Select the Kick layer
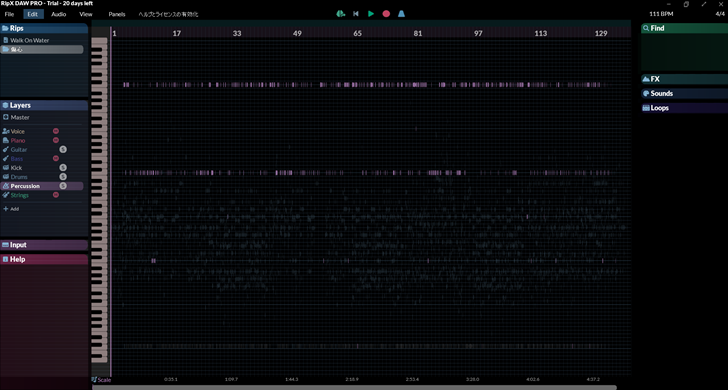Viewport: 728px width, 390px height. point(16,168)
